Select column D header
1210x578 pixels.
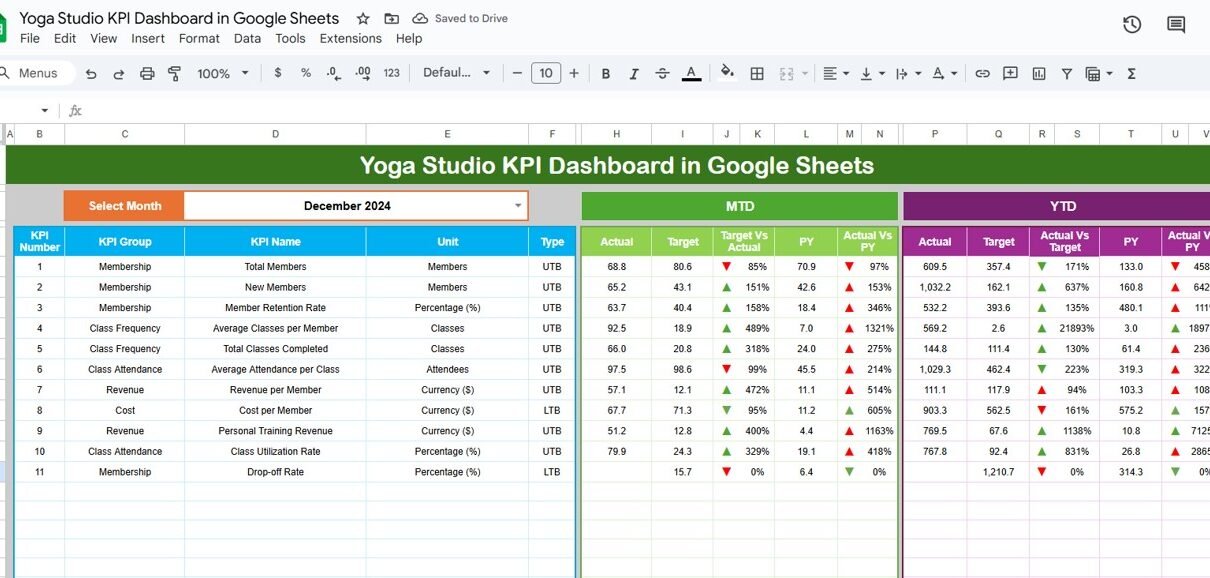[275, 134]
